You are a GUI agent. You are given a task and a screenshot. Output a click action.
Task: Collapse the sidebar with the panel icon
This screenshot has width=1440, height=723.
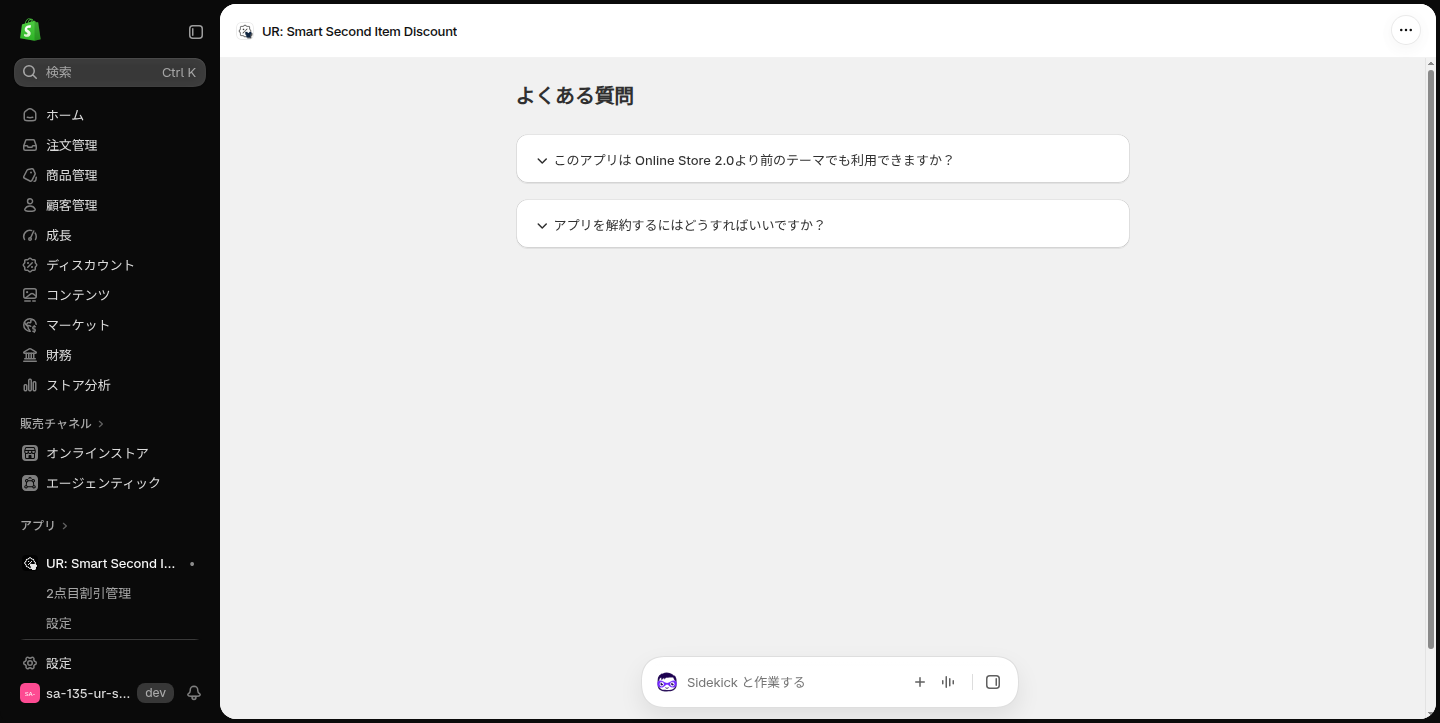click(x=196, y=32)
